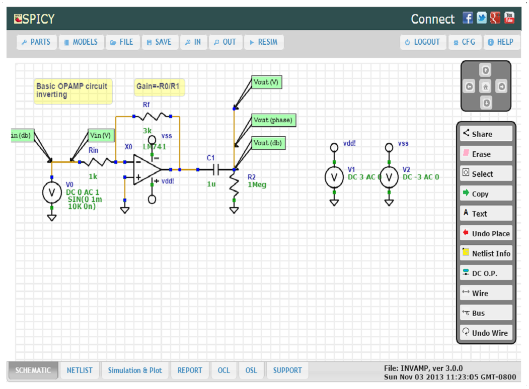Click the 'Gain=-R0/R1' note
Image resolution: width=529 pixels, height=389 pixels.
click(159, 87)
